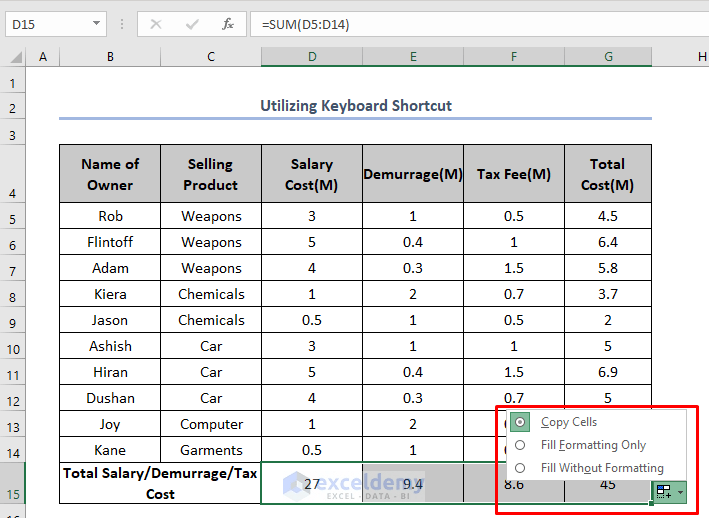Image resolution: width=709 pixels, height=518 pixels.
Task: Click the total cost cell showing 6.9
Action: click(608, 372)
